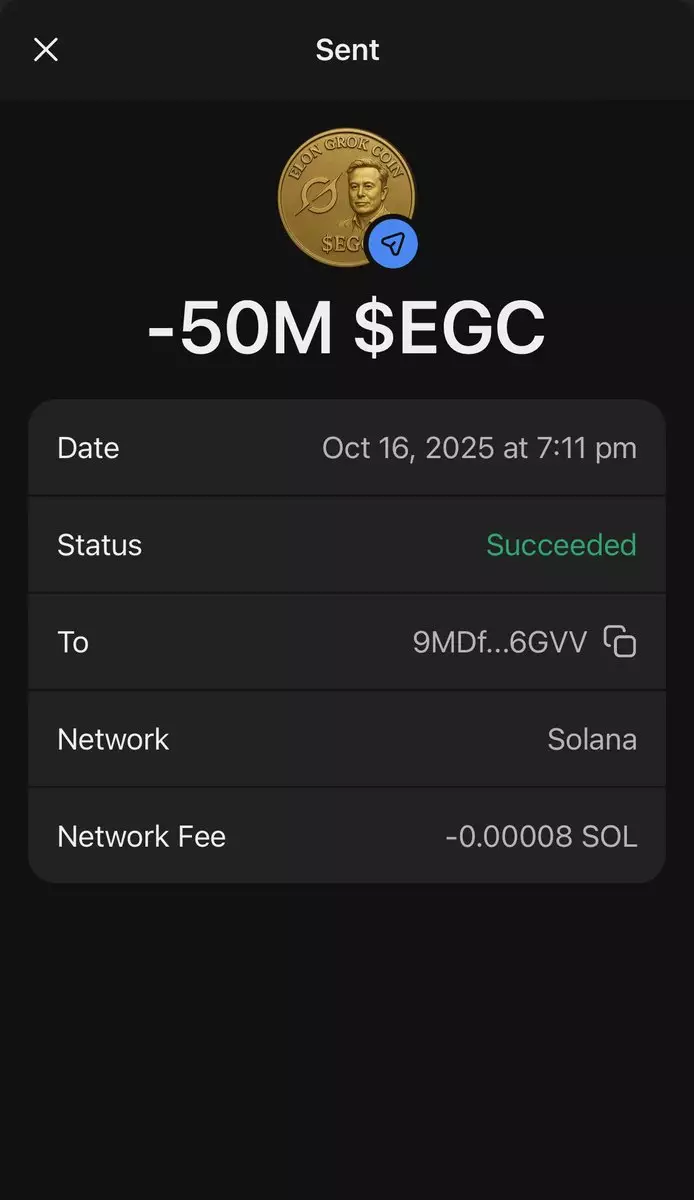
Task: Click the Network row label
Action: [x=113, y=739]
